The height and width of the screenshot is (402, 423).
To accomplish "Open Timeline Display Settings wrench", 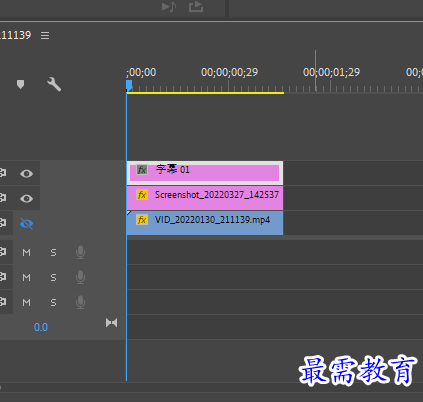I will pyautogui.click(x=54, y=84).
